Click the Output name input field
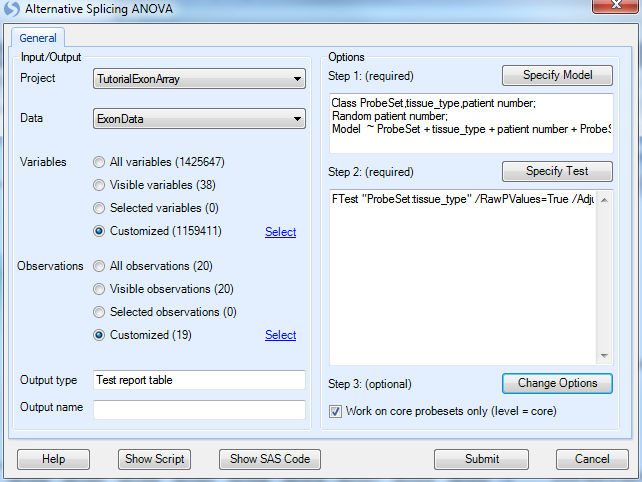Image resolution: width=642 pixels, height=482 pixels. [x=199, y=410]
